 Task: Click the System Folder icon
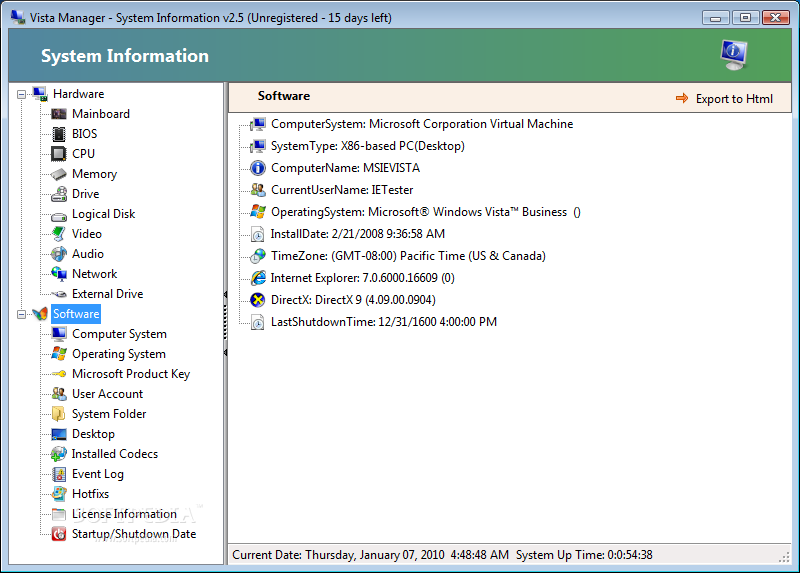tap(59, 414)
